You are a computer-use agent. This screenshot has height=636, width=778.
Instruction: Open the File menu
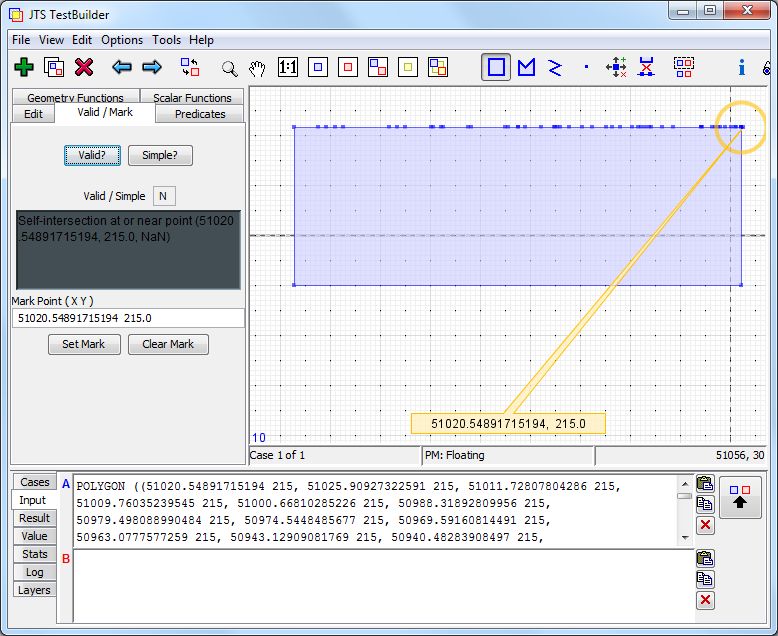(x=21, y=40)
